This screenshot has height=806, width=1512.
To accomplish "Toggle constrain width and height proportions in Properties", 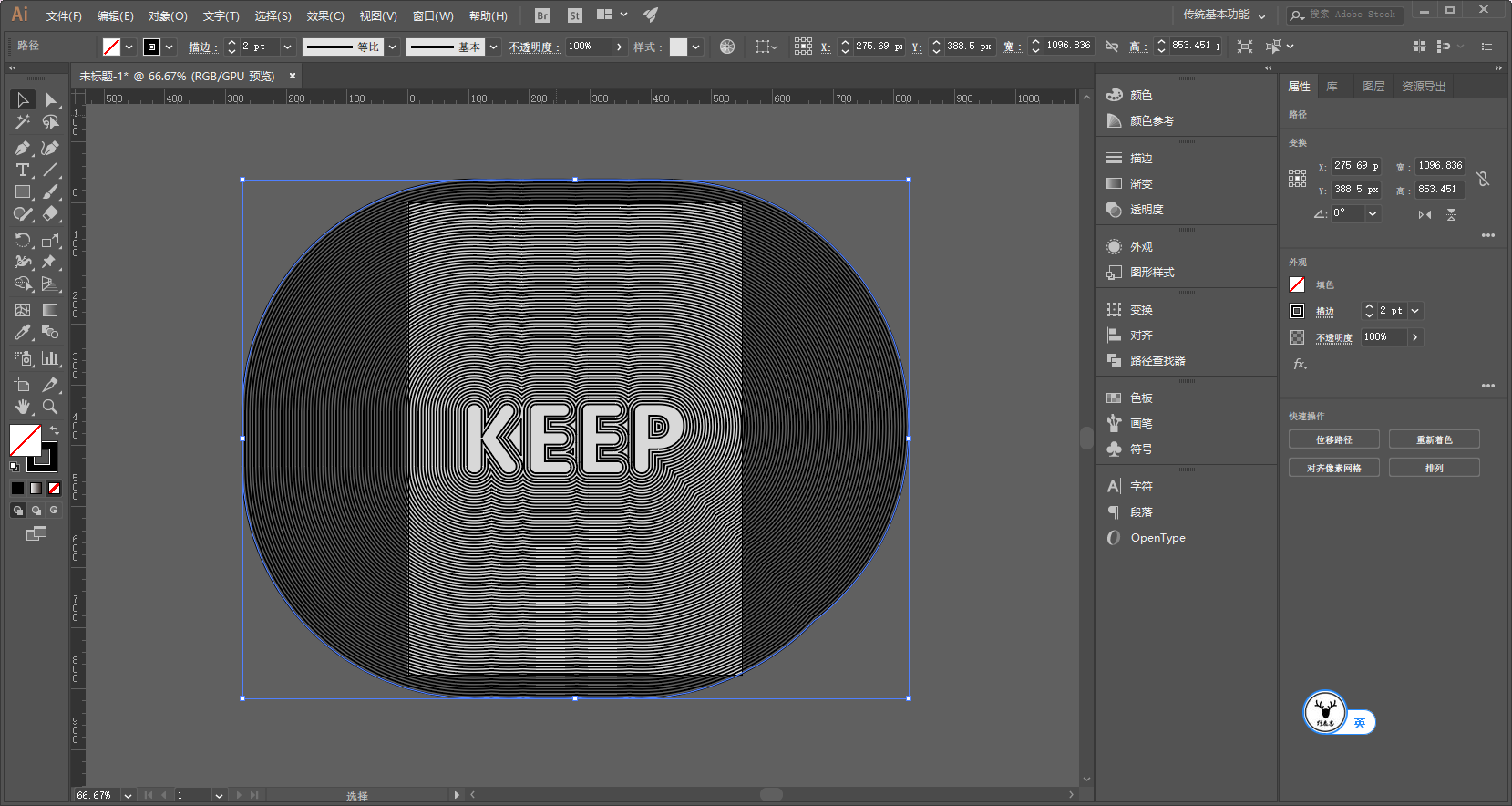I will (1483, 179).
